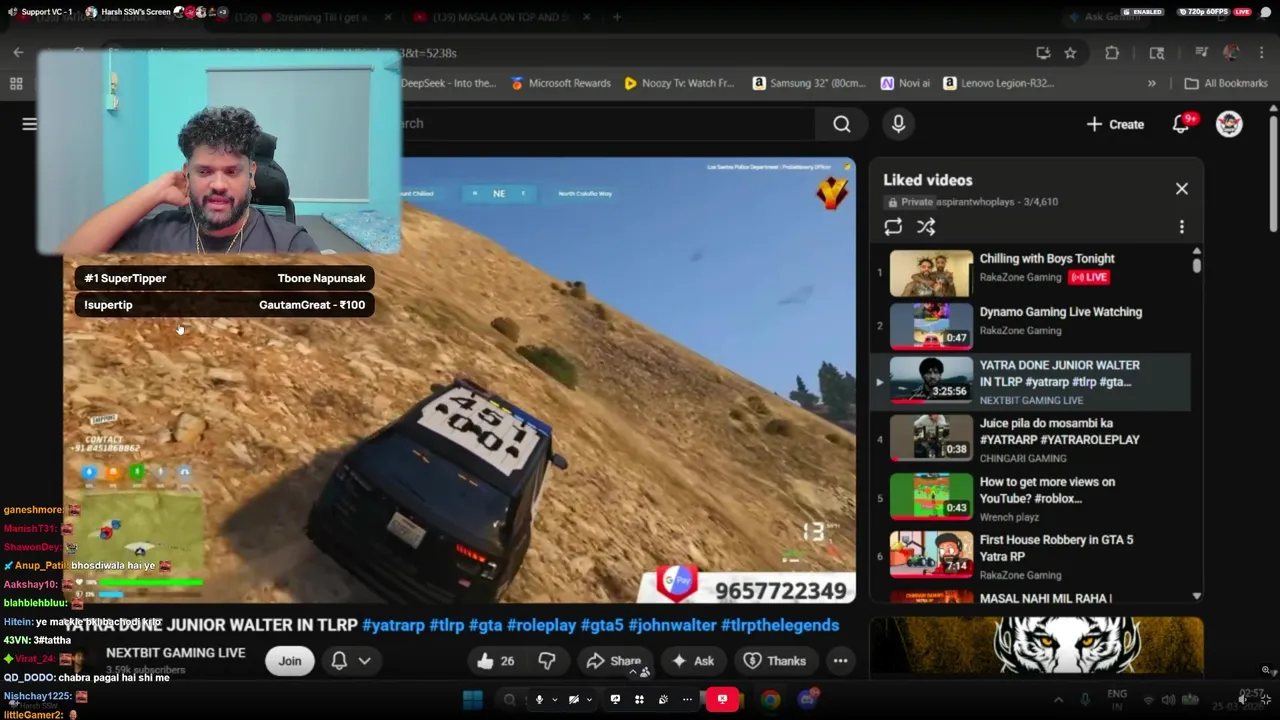Open the Chrome apps grid shortcut
The height and width of the screenshot is (720, 1280).
click(16, 84)
